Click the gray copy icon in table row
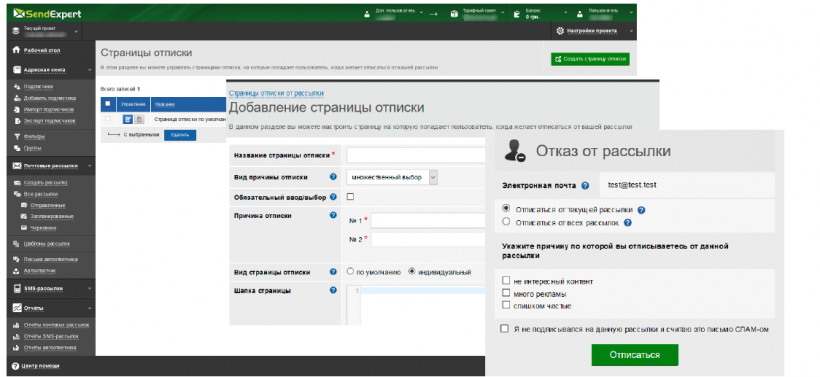The image size is (820, 377). click(x=139, y=119)
